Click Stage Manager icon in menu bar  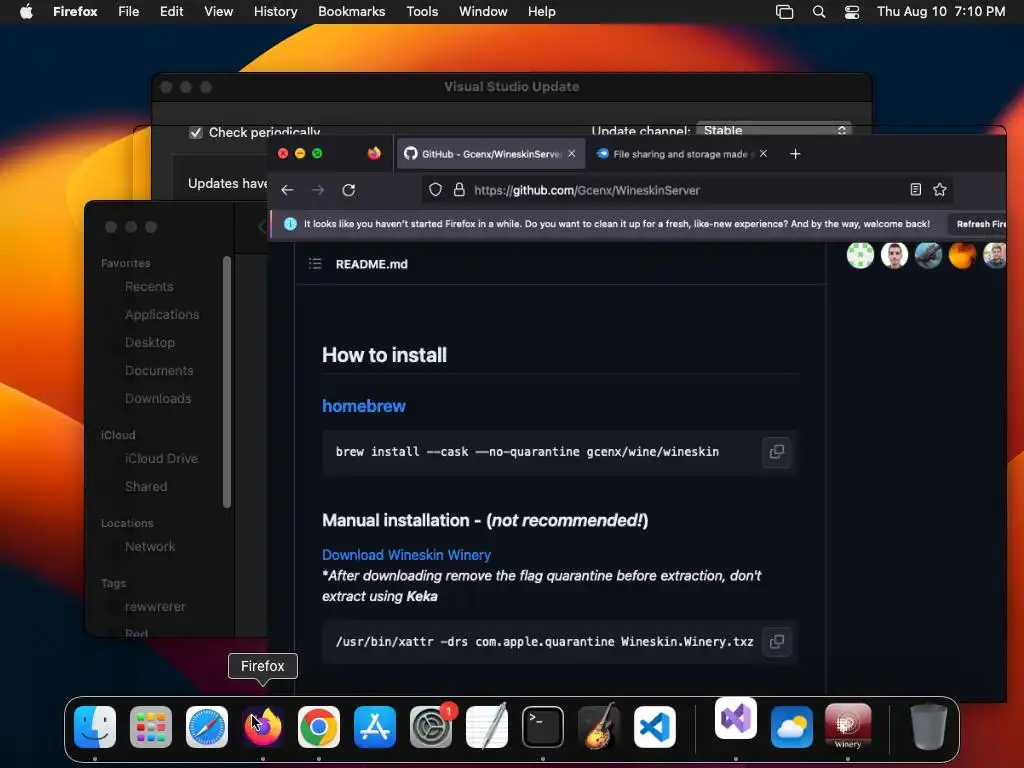click(784, 12)
